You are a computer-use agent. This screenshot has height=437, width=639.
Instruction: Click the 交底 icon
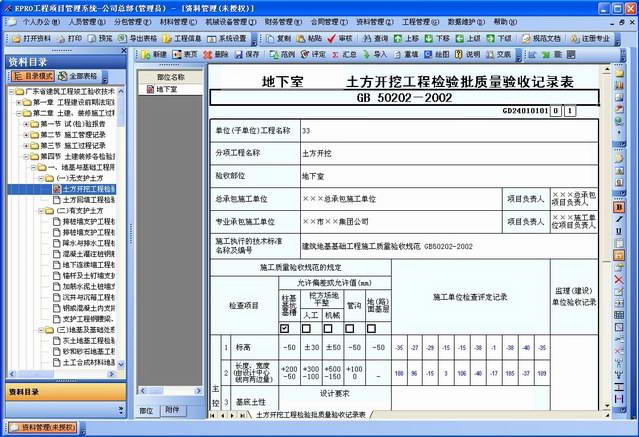pos(490,55)
